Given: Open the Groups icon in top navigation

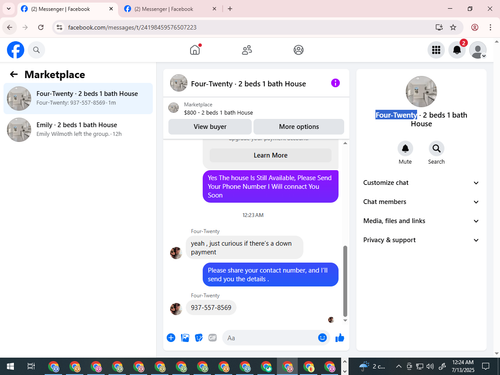Looking at the screenshot, I should click(x=298, y=50).
